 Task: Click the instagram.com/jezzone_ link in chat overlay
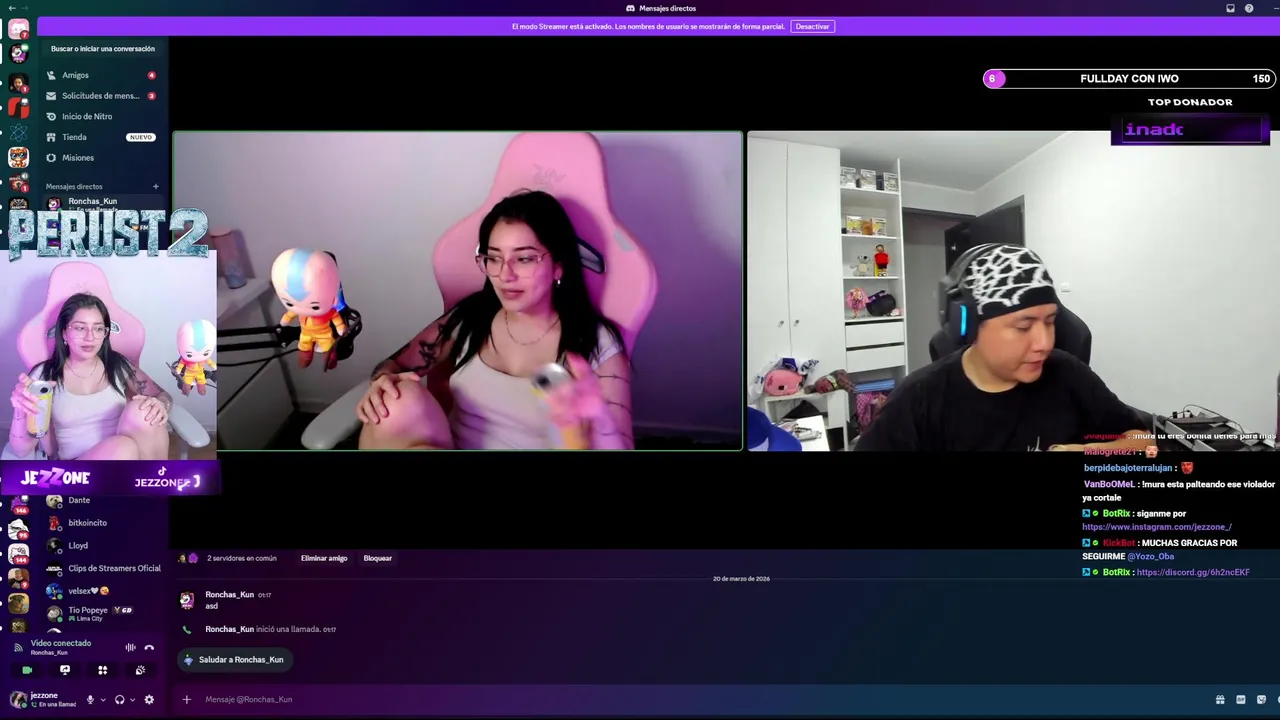click(x=1157, y=527)
